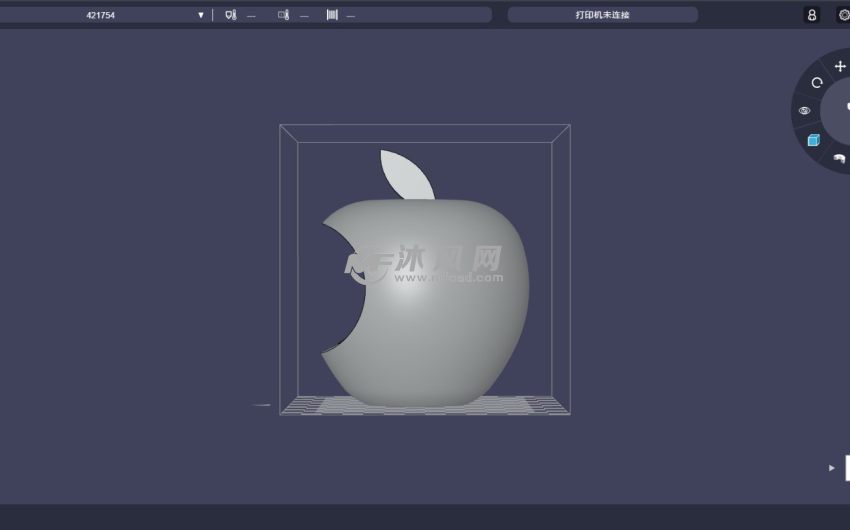
Task: Click the white panel tab at right edge
Action: (847, 467)
